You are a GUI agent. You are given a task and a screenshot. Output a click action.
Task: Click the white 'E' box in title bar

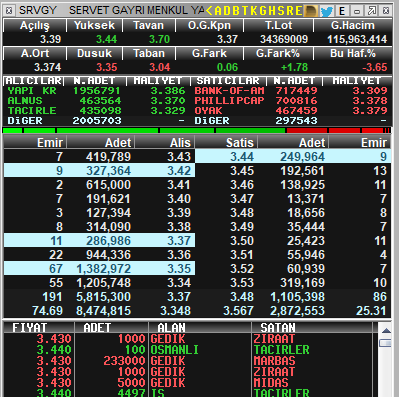(342, 11)
